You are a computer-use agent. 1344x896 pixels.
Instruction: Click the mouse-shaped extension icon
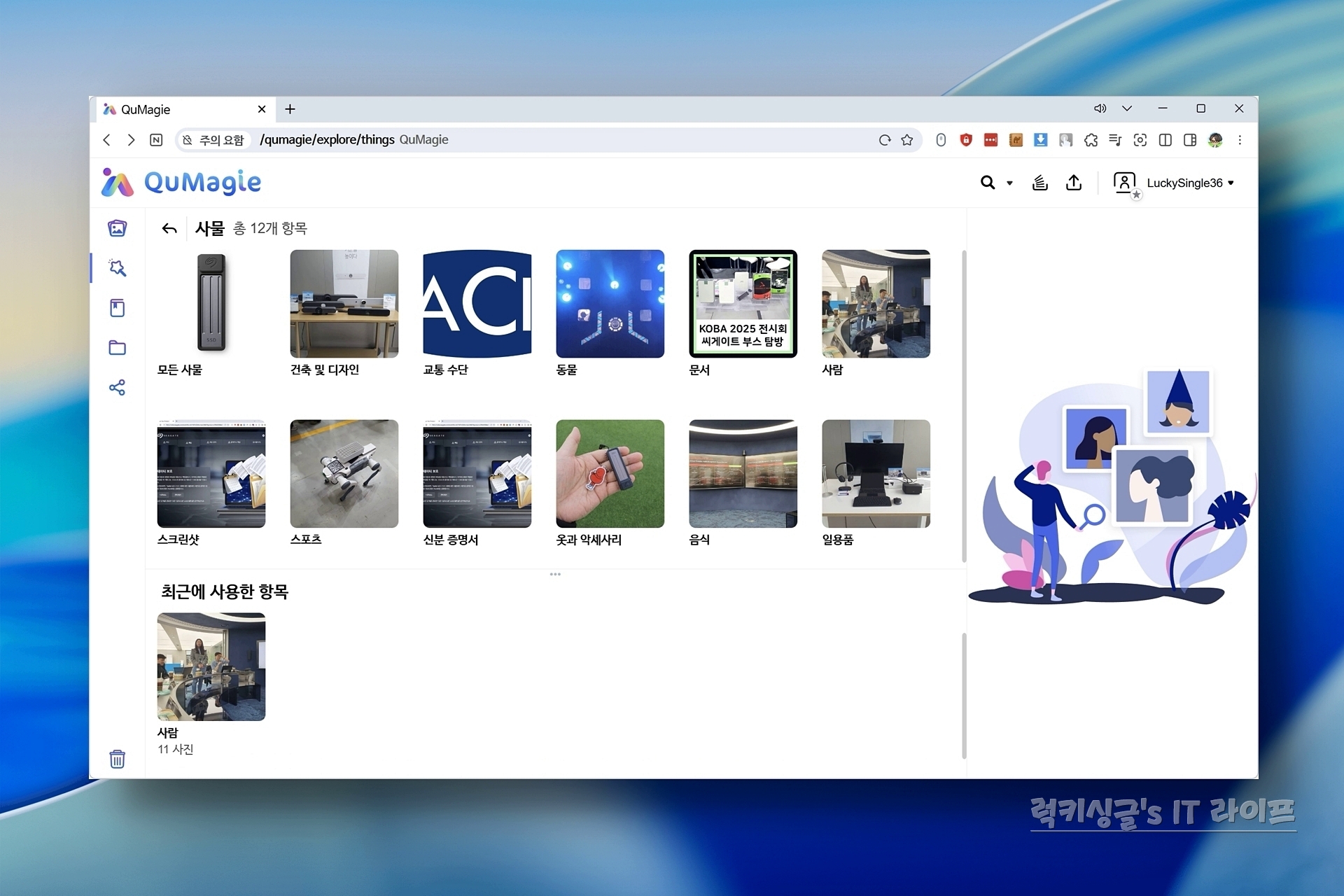coord(941,140)
